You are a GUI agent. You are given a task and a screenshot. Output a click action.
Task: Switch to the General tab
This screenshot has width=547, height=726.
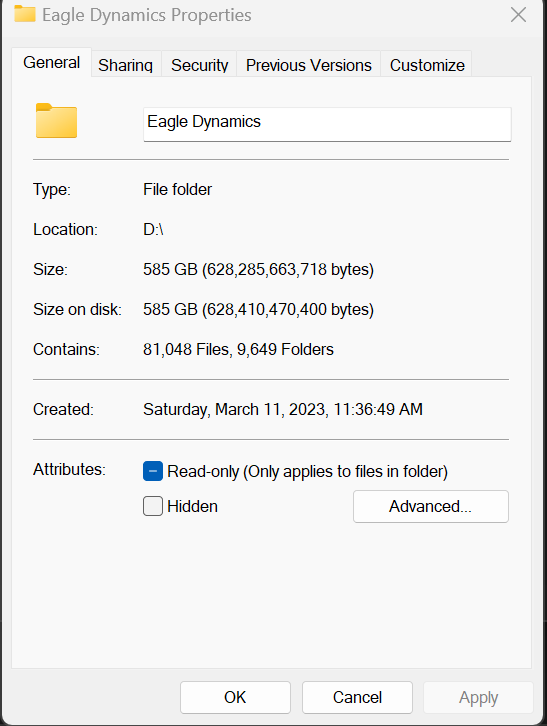pos(51,63)
